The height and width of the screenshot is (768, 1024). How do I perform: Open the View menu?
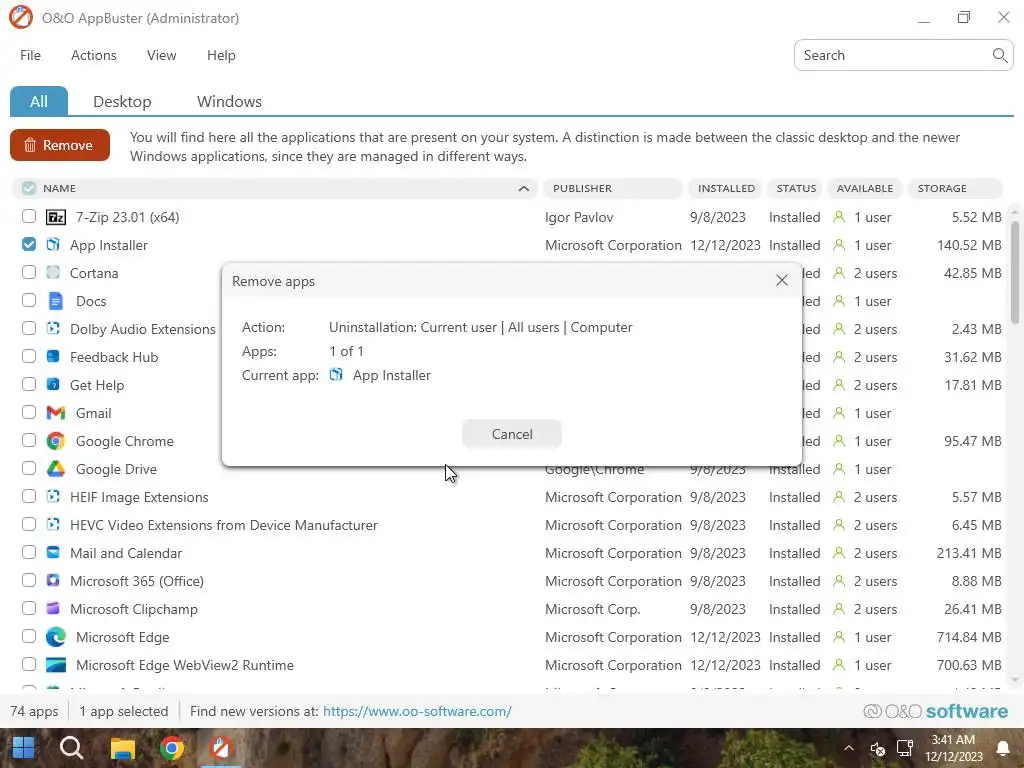161,56
